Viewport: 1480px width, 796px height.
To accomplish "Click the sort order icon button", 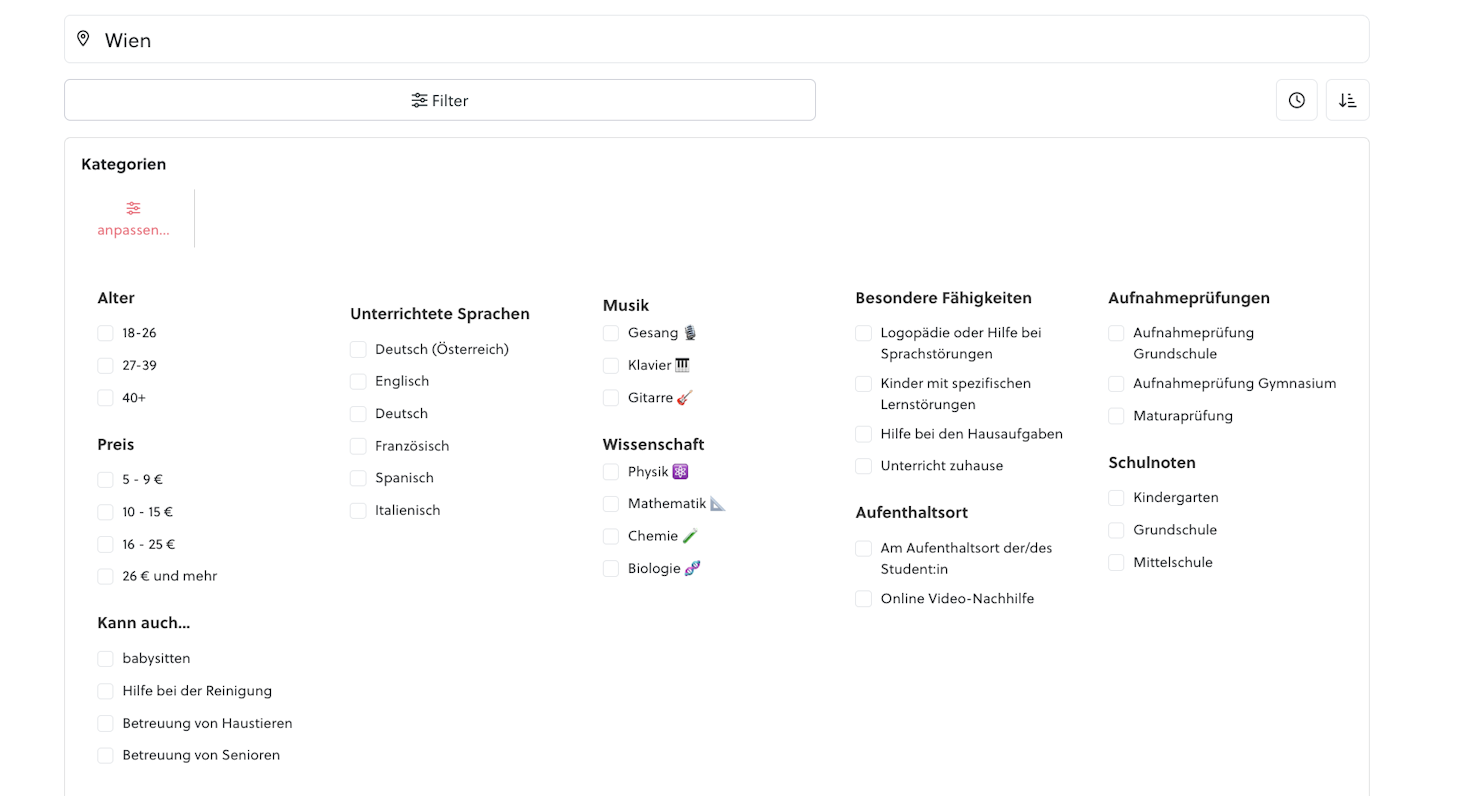I will [x=1348, y=100].
